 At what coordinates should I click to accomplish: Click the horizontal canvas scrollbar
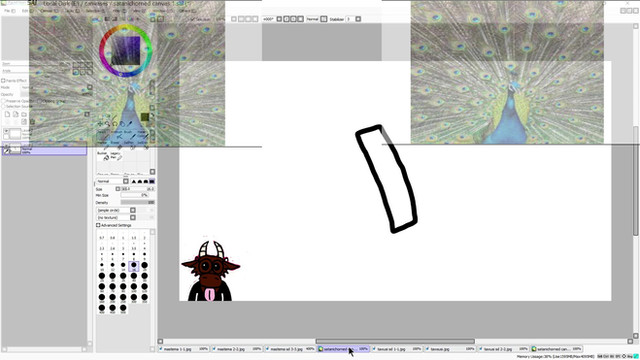coord(395,341)
